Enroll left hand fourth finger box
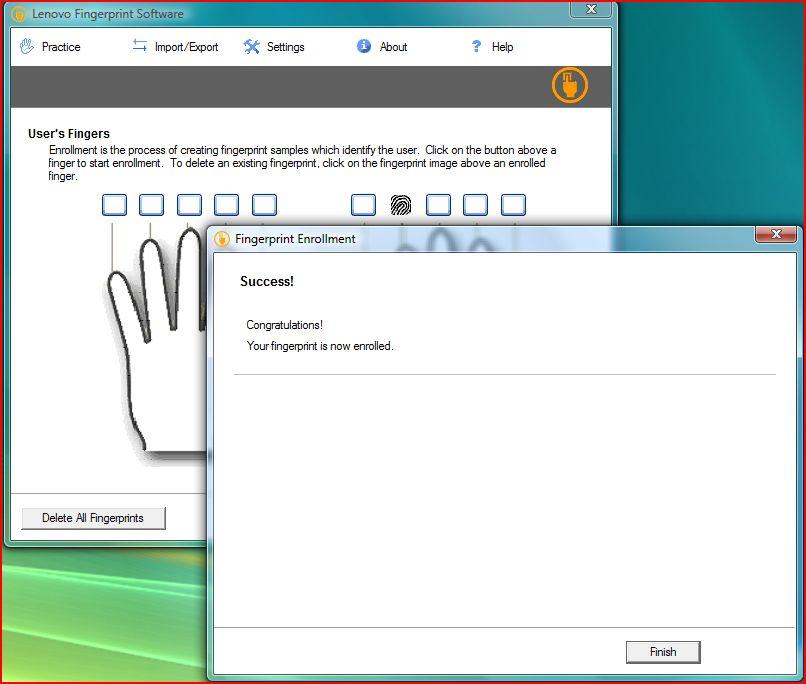 point(226,205)
